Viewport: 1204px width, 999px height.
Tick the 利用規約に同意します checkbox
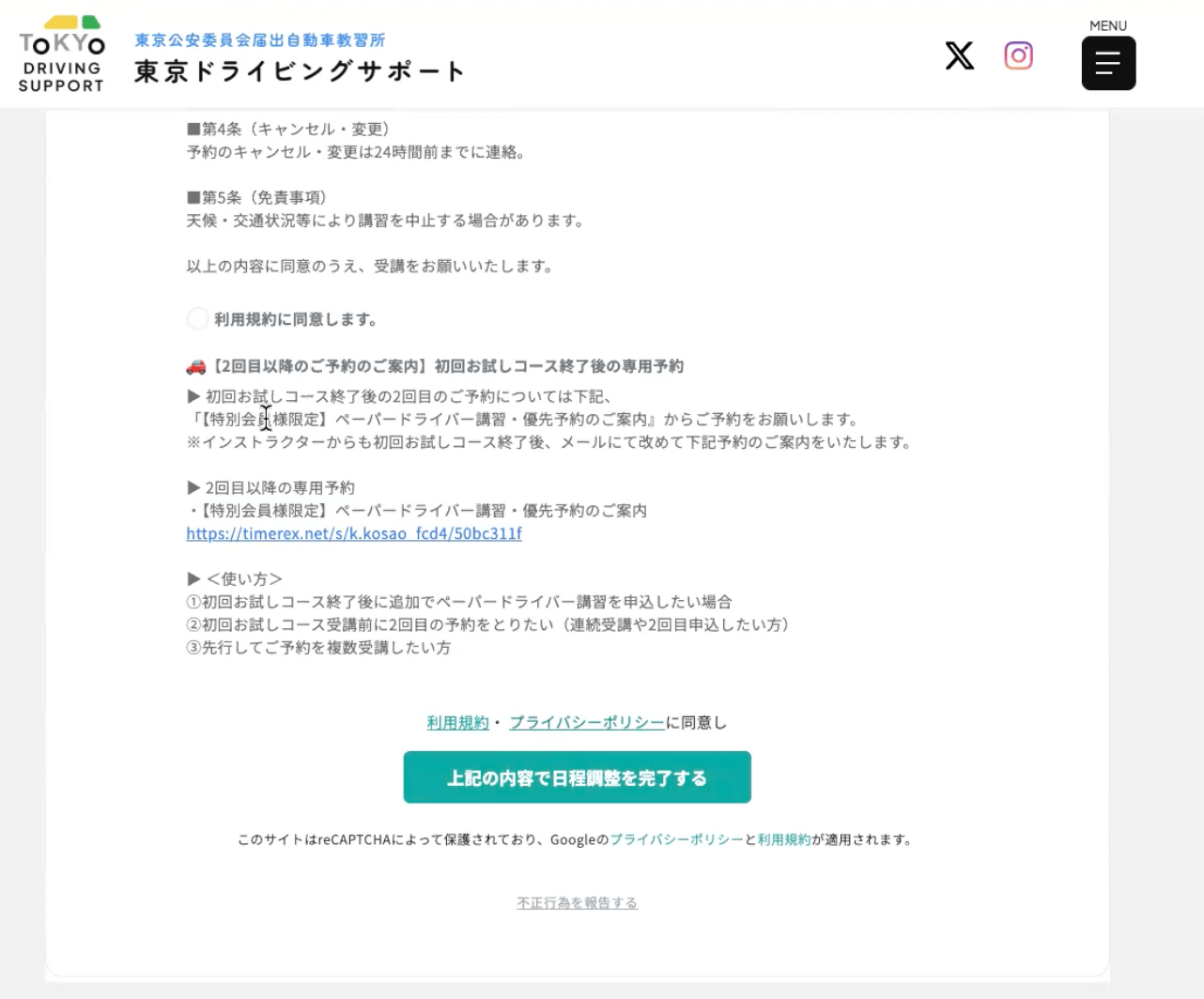[197, 319]
